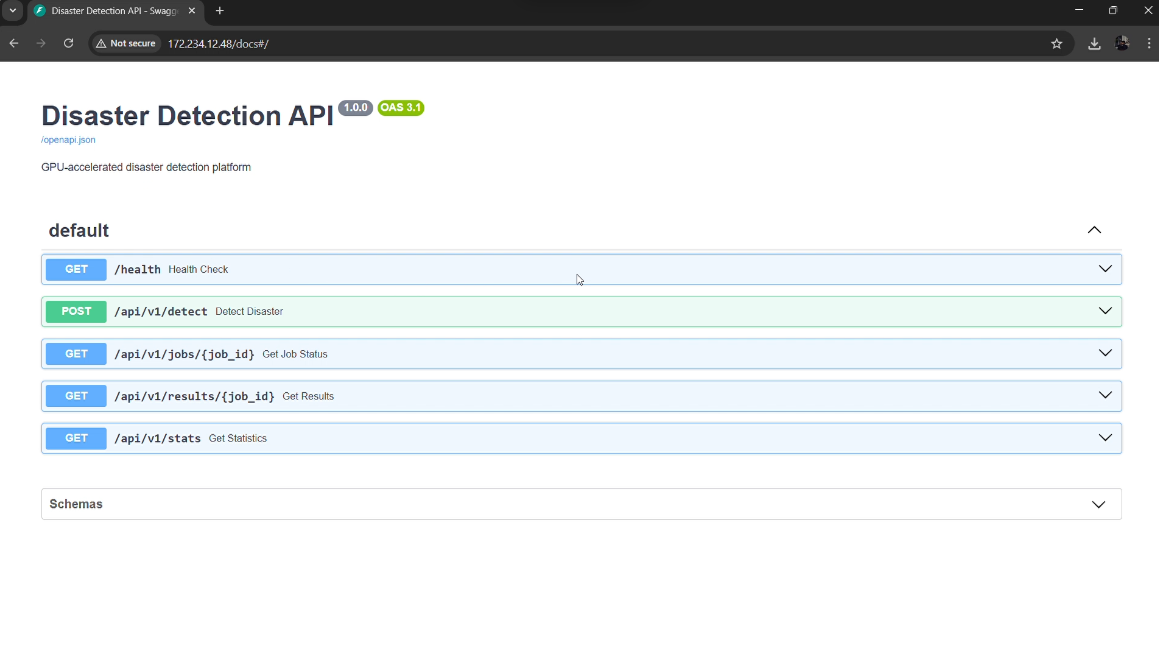
Task: Click the GET badge for /health
Action: click(76, 270)
